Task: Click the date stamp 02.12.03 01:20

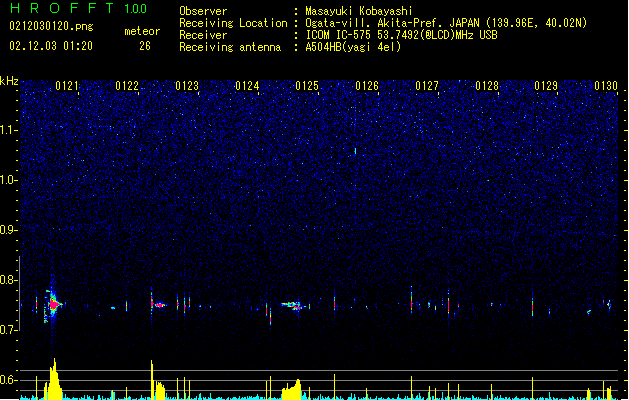Action: click(51, 46)
